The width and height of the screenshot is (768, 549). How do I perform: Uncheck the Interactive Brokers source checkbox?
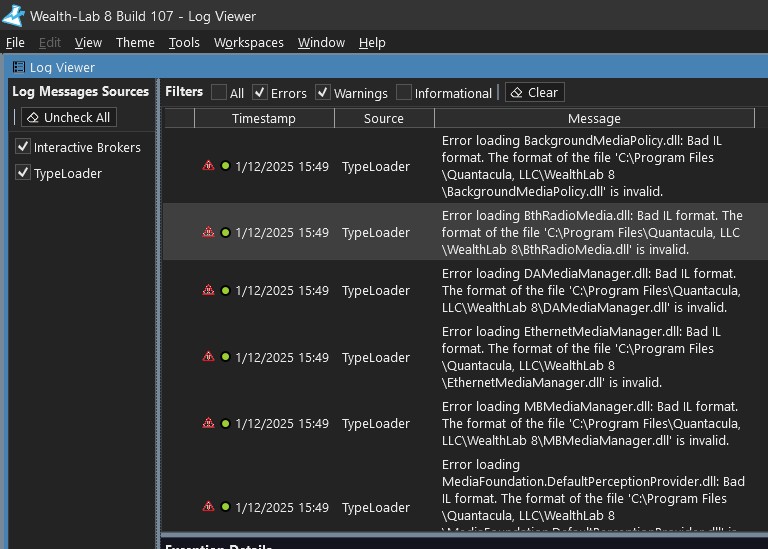click(x=23, y=147)
